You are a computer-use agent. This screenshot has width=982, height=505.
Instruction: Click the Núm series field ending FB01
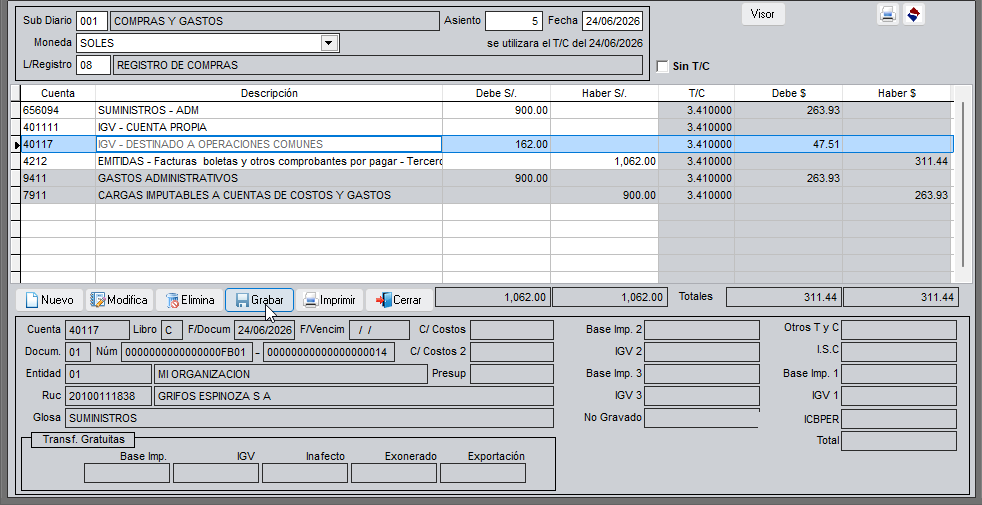tap(188, 352)
